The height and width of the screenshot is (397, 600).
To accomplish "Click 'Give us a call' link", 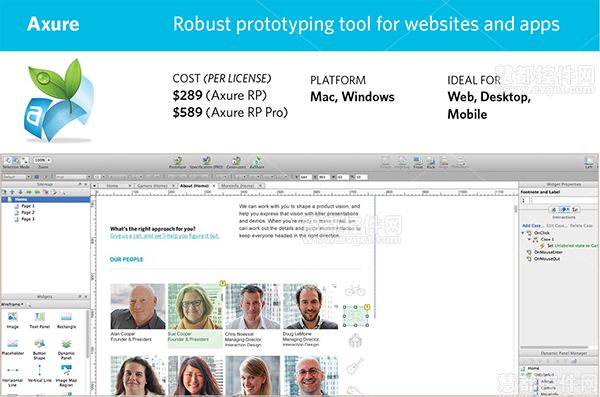I will coord(165,236).
